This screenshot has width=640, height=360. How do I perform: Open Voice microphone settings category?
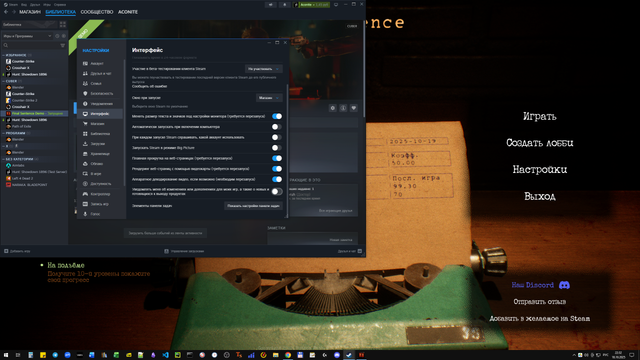point(85,214)
